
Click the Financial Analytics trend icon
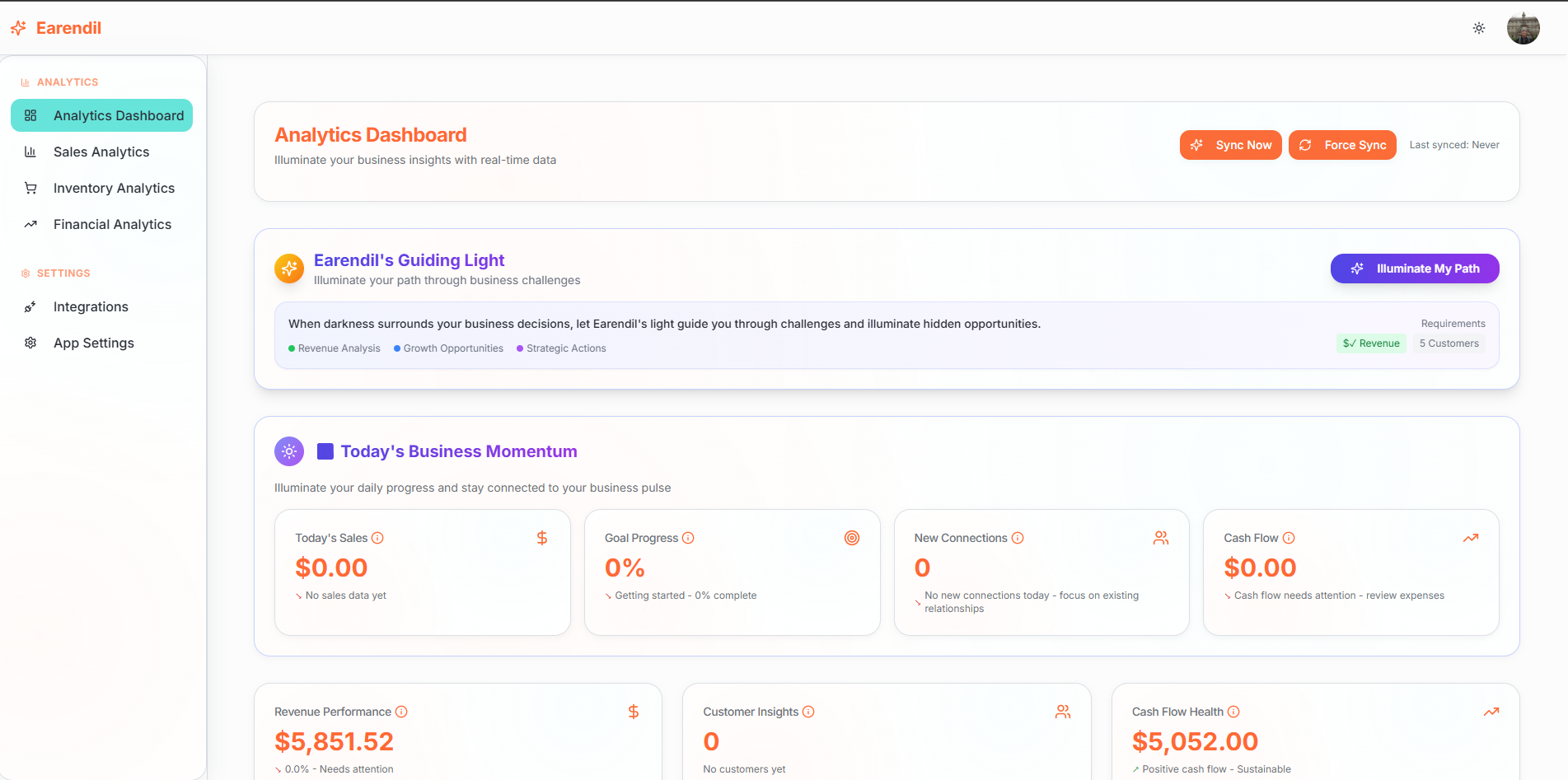click(x=30, y=224)
